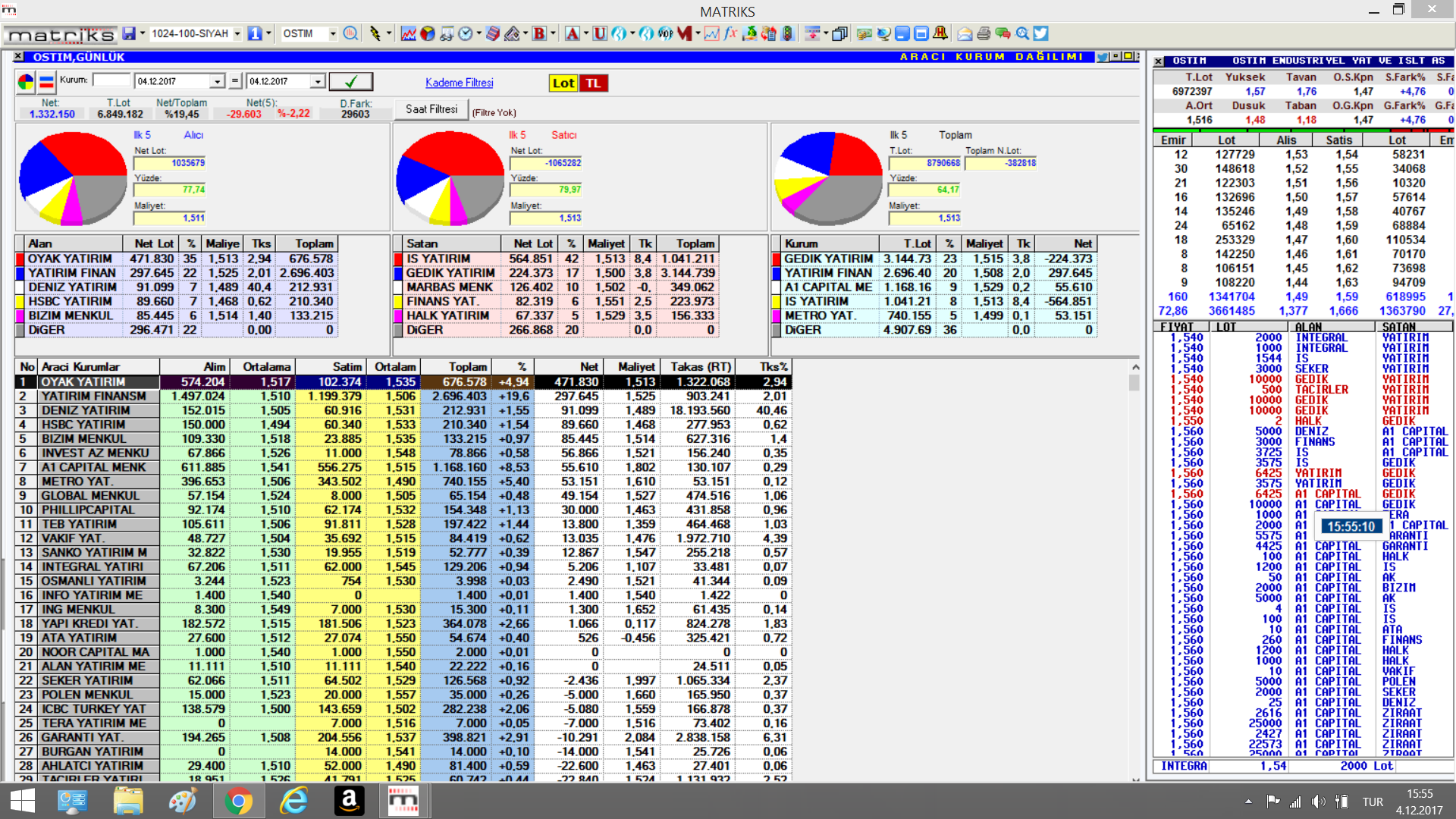This screenshot has width=1456, height=819.
Task: Click the green money bag icon
Action: 750,33
